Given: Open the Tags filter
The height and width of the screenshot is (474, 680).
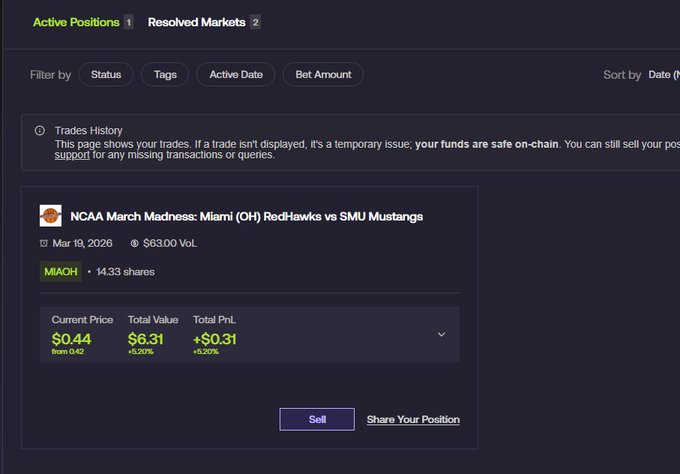Looking at the screenshot, I should (x=165, y=75).
